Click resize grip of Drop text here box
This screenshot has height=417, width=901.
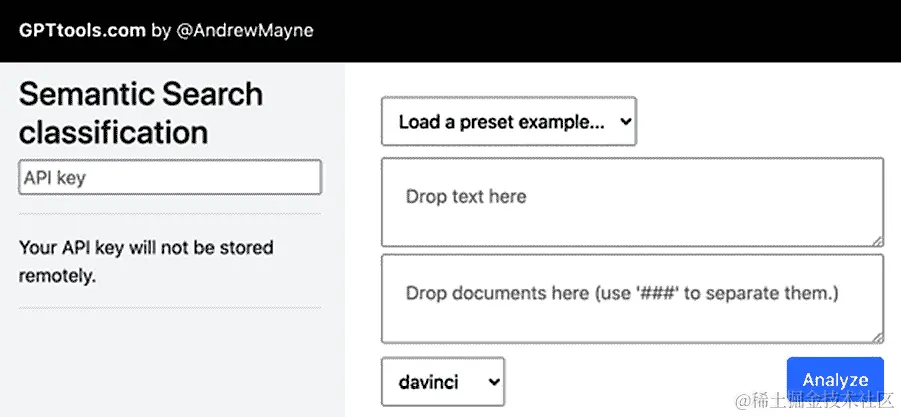[877, 242]
